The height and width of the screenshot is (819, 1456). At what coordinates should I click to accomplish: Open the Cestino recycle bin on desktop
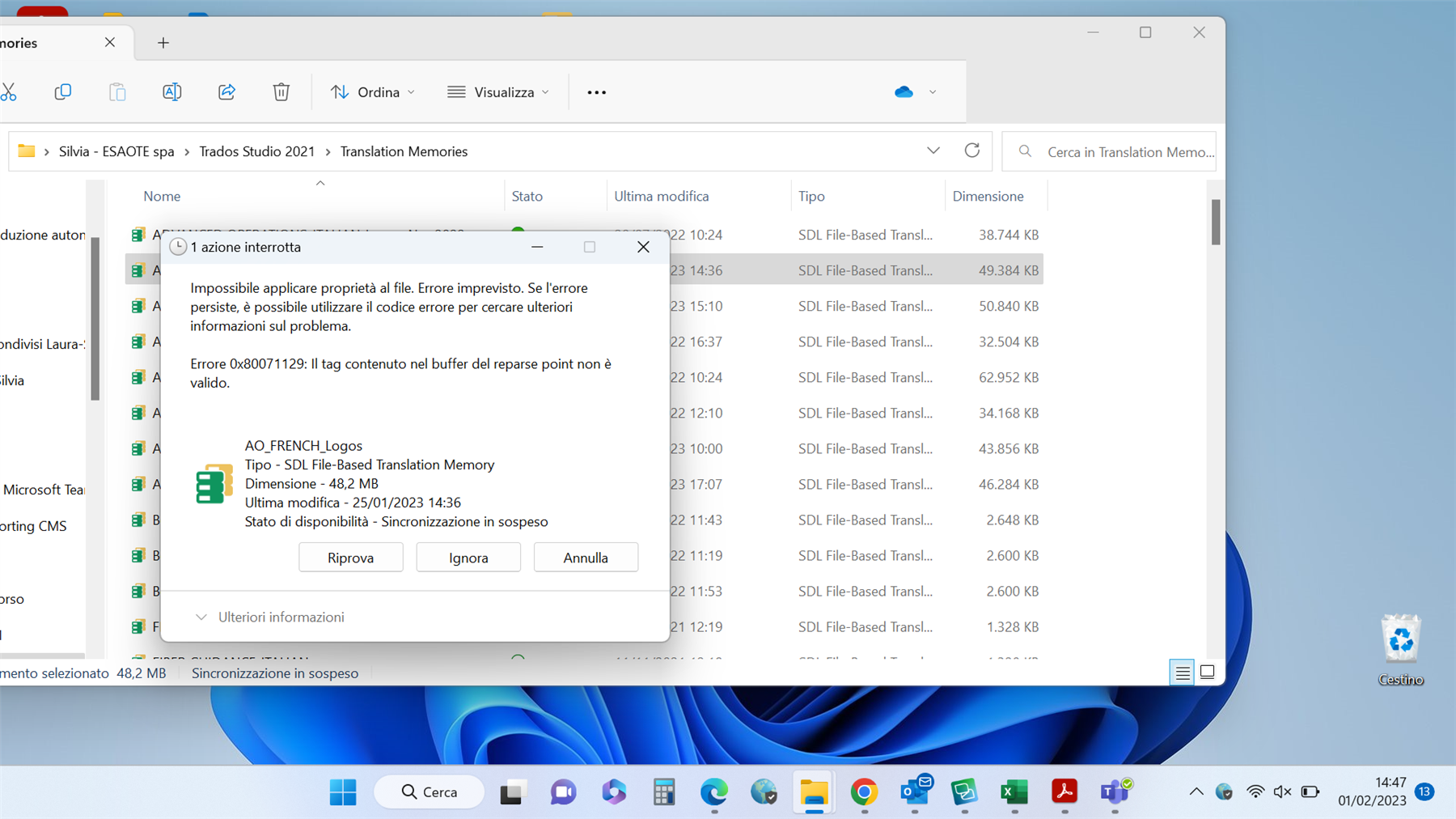tap(1400, 650)
